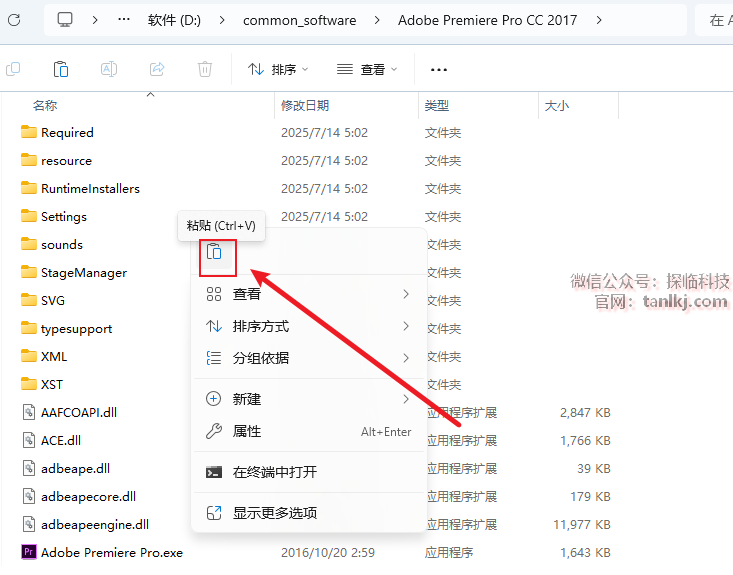Click the 39 KB size cell
The height and width of the screenshot is (575, 733).
point(594,468)
